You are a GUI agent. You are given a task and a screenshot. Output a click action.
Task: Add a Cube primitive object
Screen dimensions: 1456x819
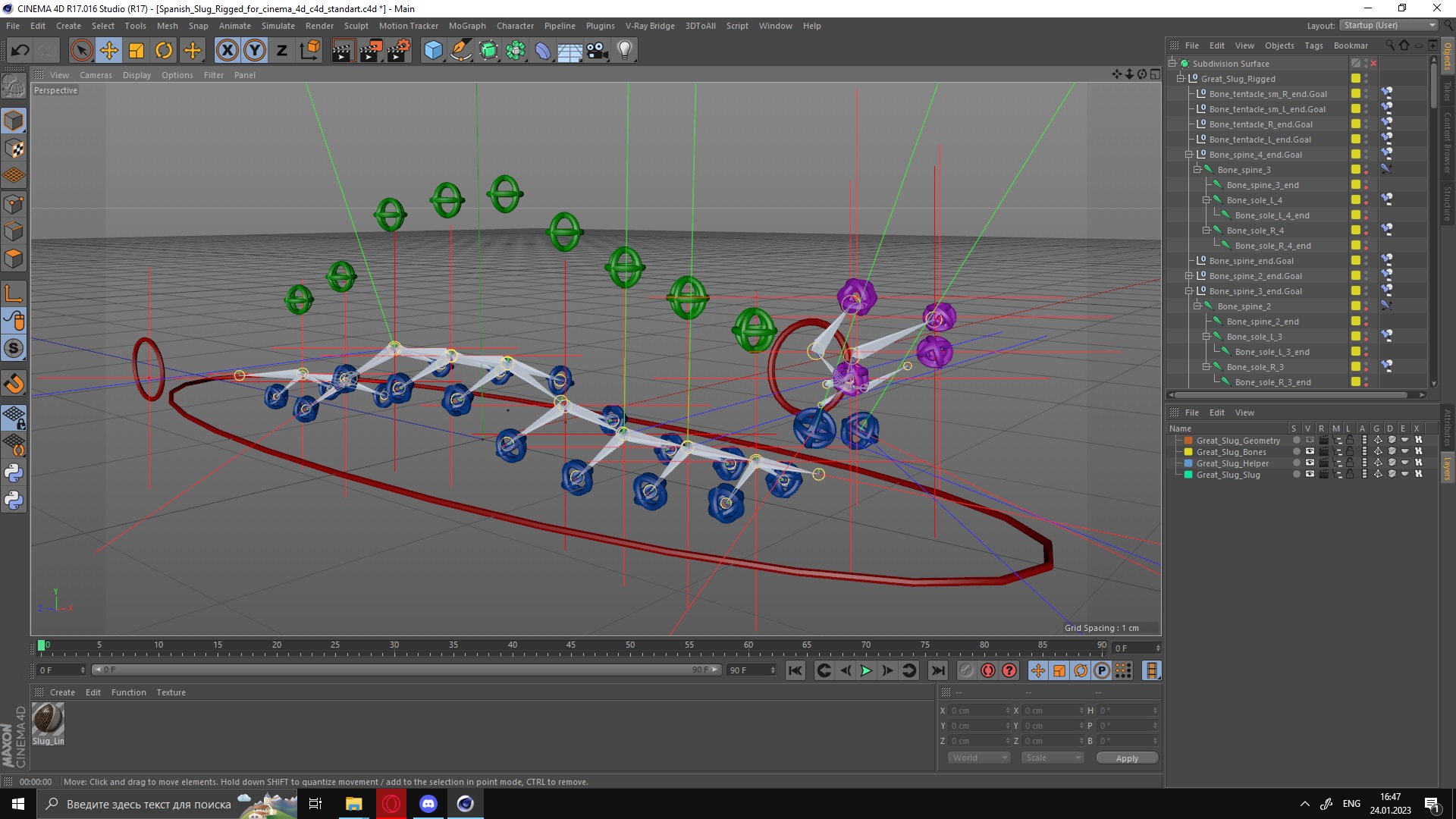pos(433,51)
